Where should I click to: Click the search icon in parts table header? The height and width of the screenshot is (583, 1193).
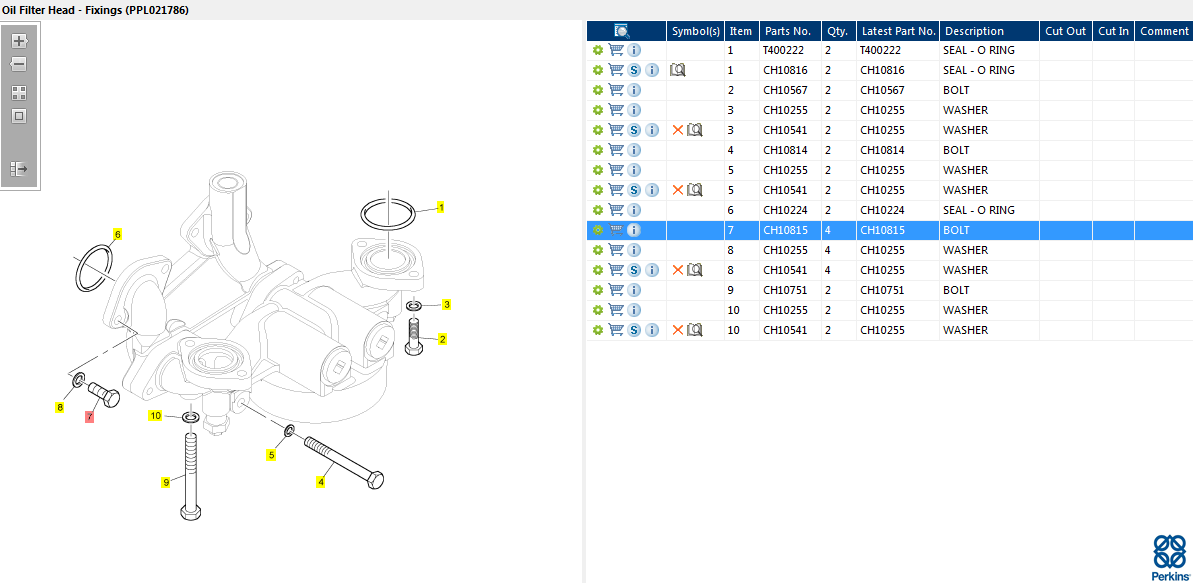tap(621, 31)
